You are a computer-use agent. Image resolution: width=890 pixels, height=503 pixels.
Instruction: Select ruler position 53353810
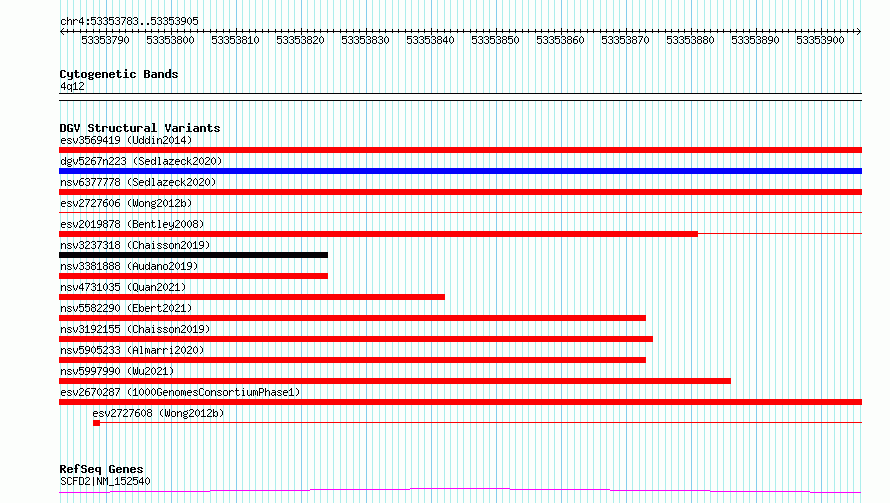click(x=236, y=40)
